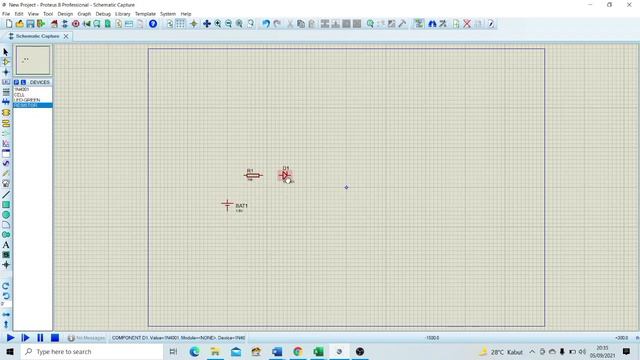The image size is (640, 360).
Task: Click the overview thumbnail preview window
Action: [33, 60]
